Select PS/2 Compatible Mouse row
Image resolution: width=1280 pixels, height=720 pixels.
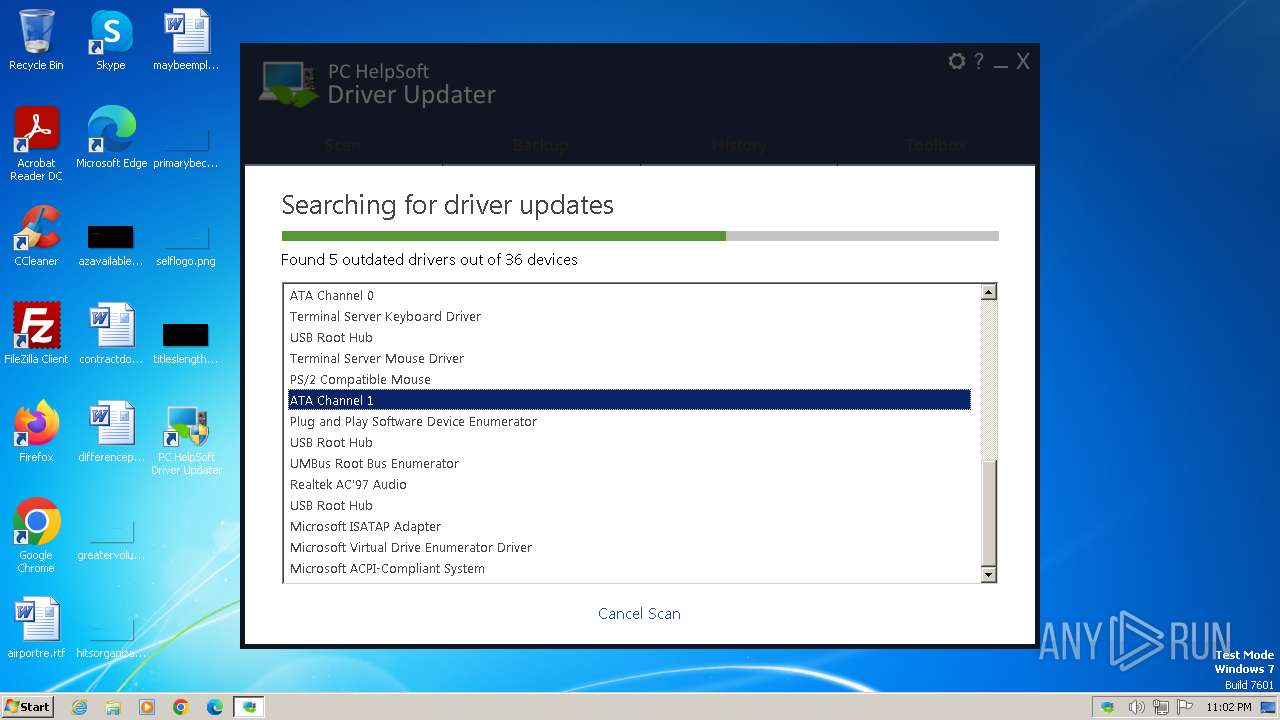pyautogui.click(x=627, y=380)
